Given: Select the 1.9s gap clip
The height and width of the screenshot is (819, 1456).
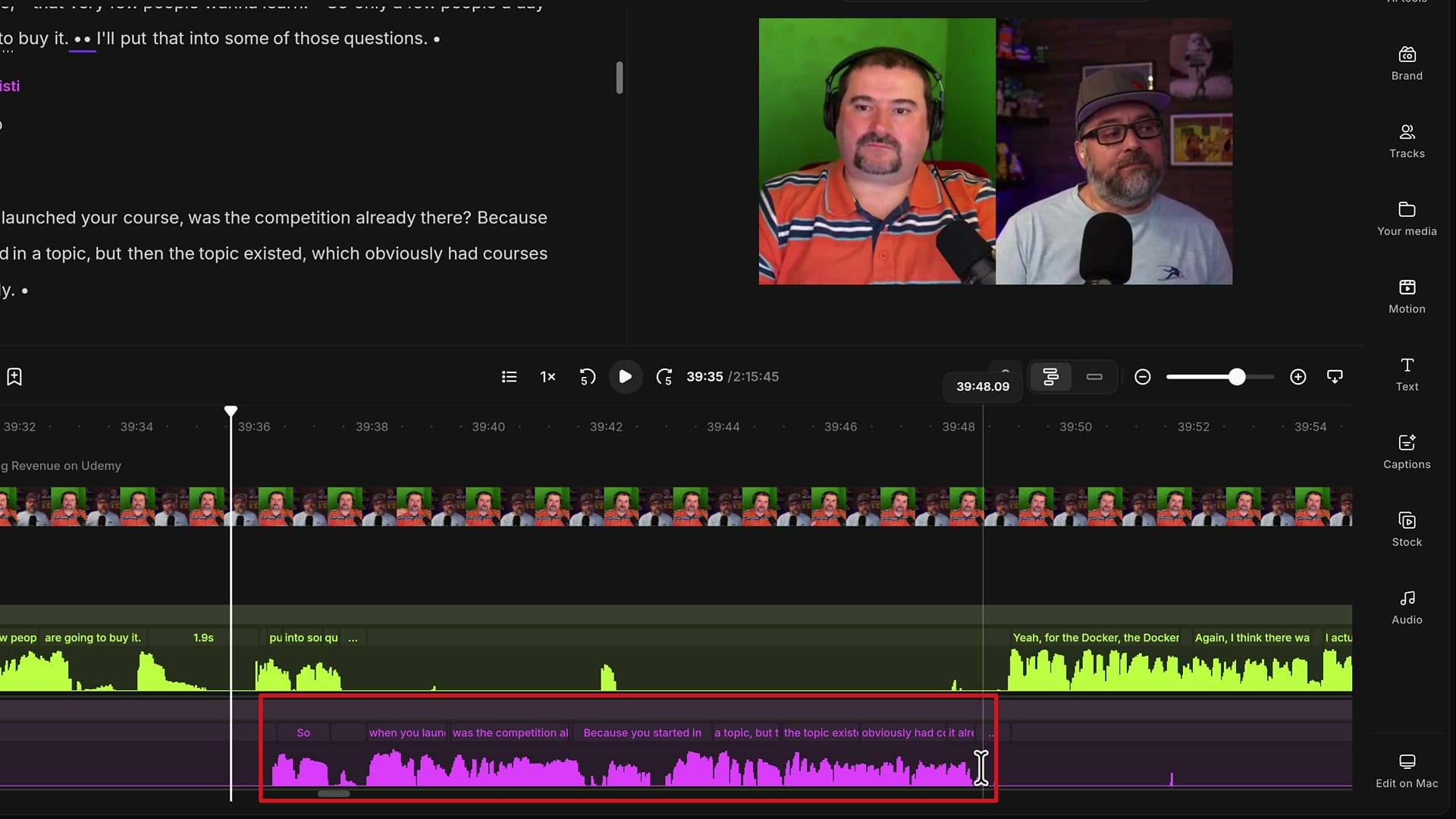Looking at the screenshot, I should click(203, 638).
